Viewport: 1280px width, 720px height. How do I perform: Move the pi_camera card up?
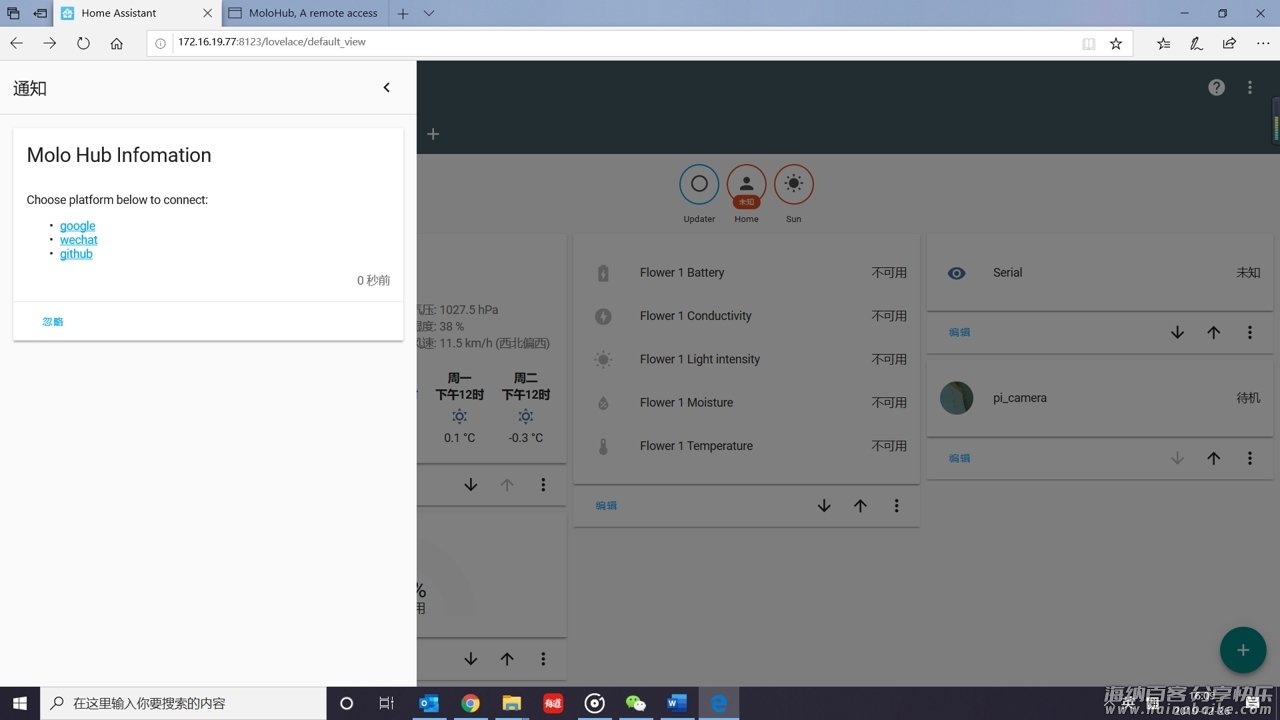tap(1213, 458)
